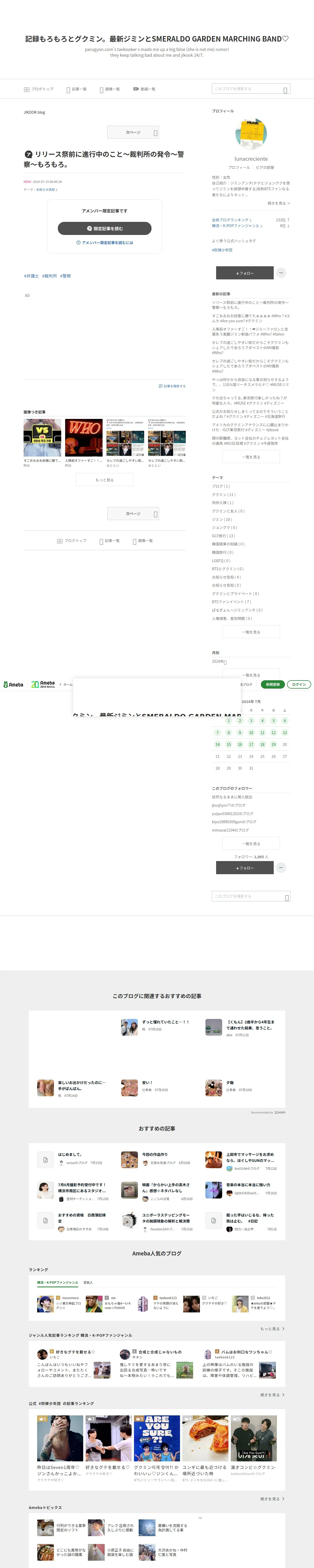This screenshot has width=314, height=1568.
Task: Go to the 次ページ button above the article
Action: point(133,132)
